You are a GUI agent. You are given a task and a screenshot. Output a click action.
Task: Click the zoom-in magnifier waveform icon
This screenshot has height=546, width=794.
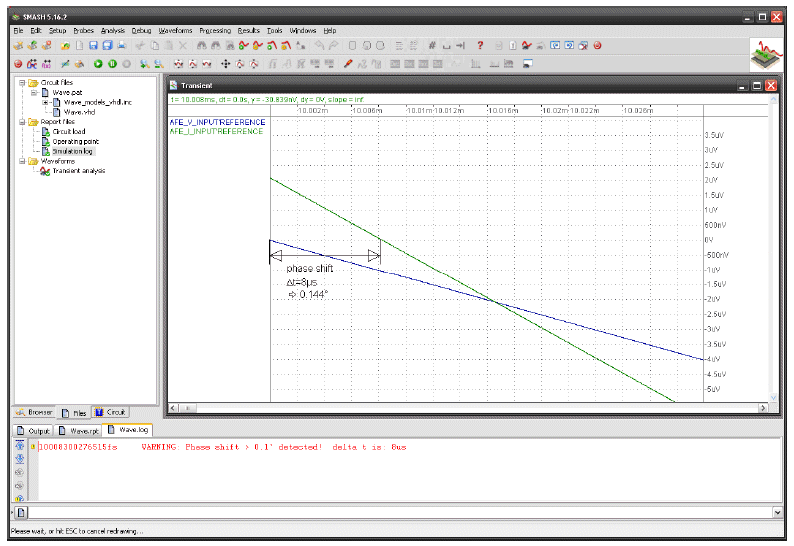[x=145, y=64]
